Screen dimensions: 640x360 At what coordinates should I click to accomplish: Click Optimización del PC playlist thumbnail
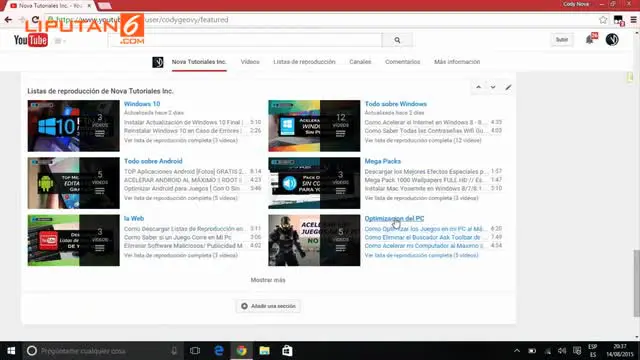click(x=314, y=240)
